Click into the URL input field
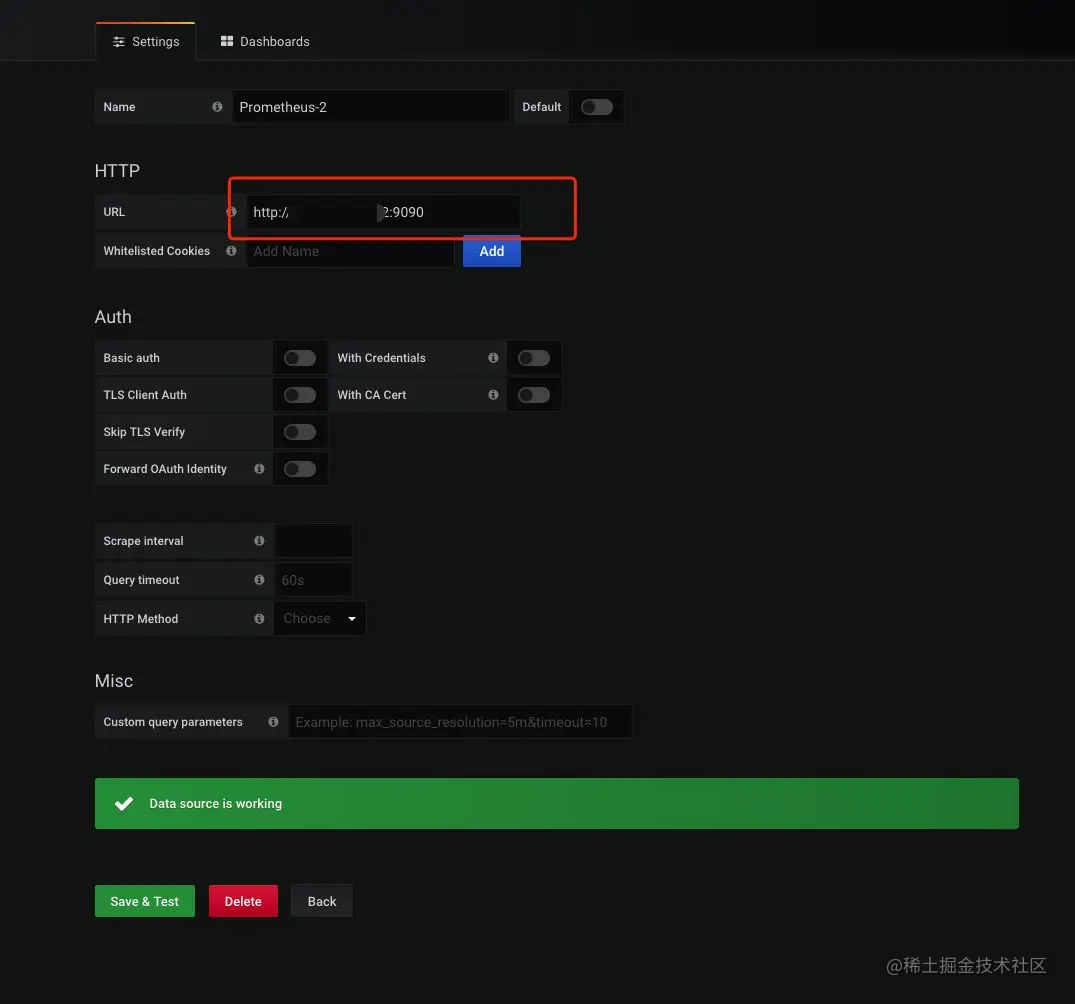 coord(383,212)
